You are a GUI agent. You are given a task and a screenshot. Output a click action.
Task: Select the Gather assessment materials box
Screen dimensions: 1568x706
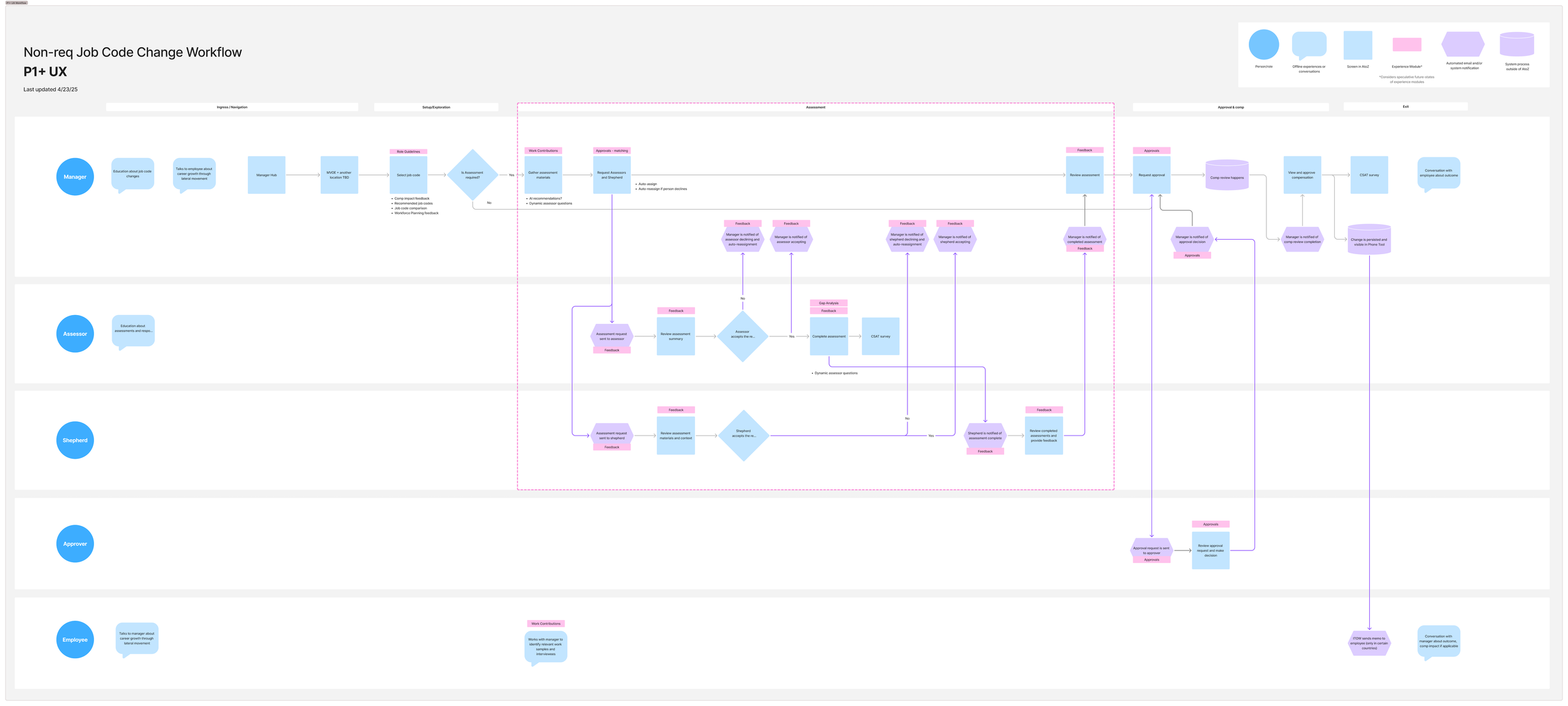543,175
